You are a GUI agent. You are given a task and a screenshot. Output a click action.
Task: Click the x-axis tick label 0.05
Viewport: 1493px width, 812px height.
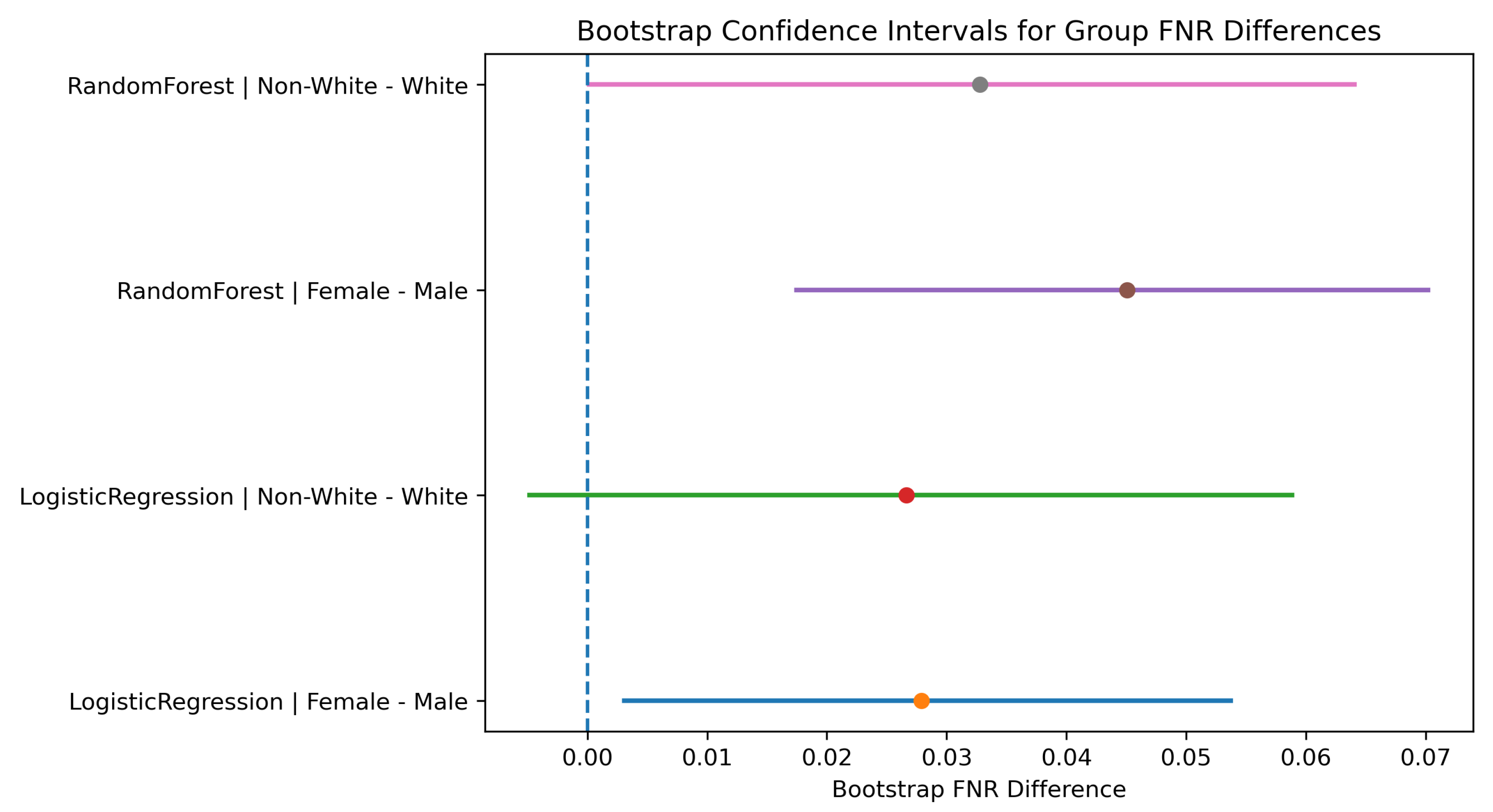point(1186,758)
